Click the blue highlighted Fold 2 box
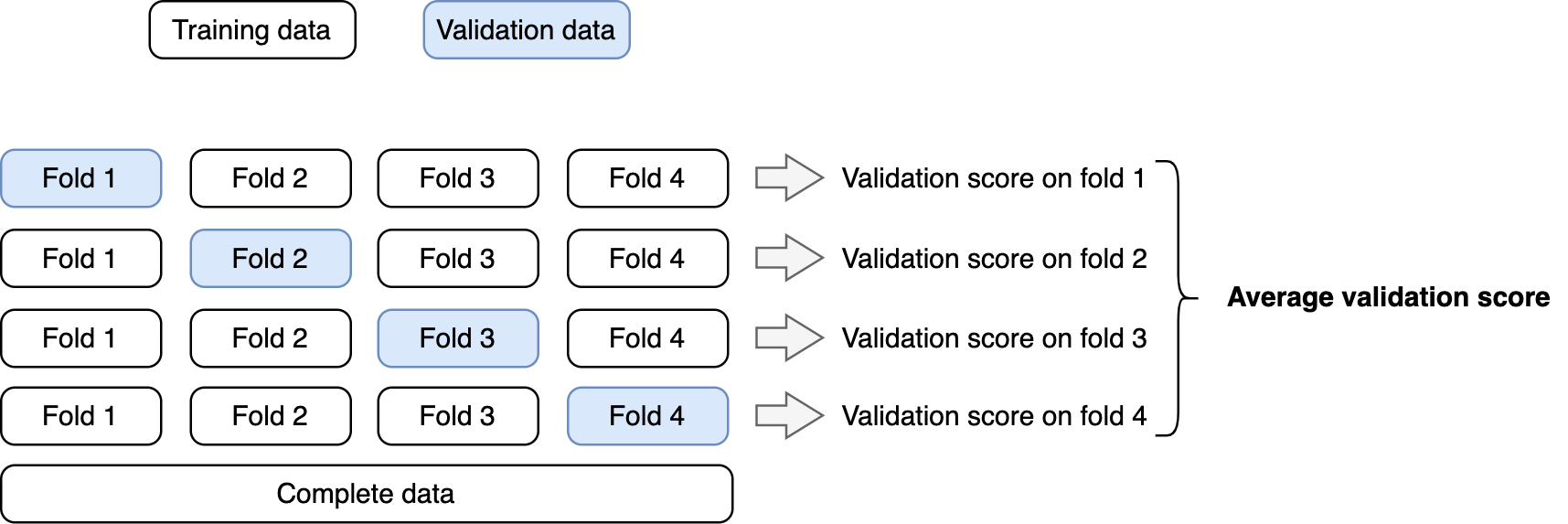The width and height of the screenshot is (1568, 524). click(271, 259)
